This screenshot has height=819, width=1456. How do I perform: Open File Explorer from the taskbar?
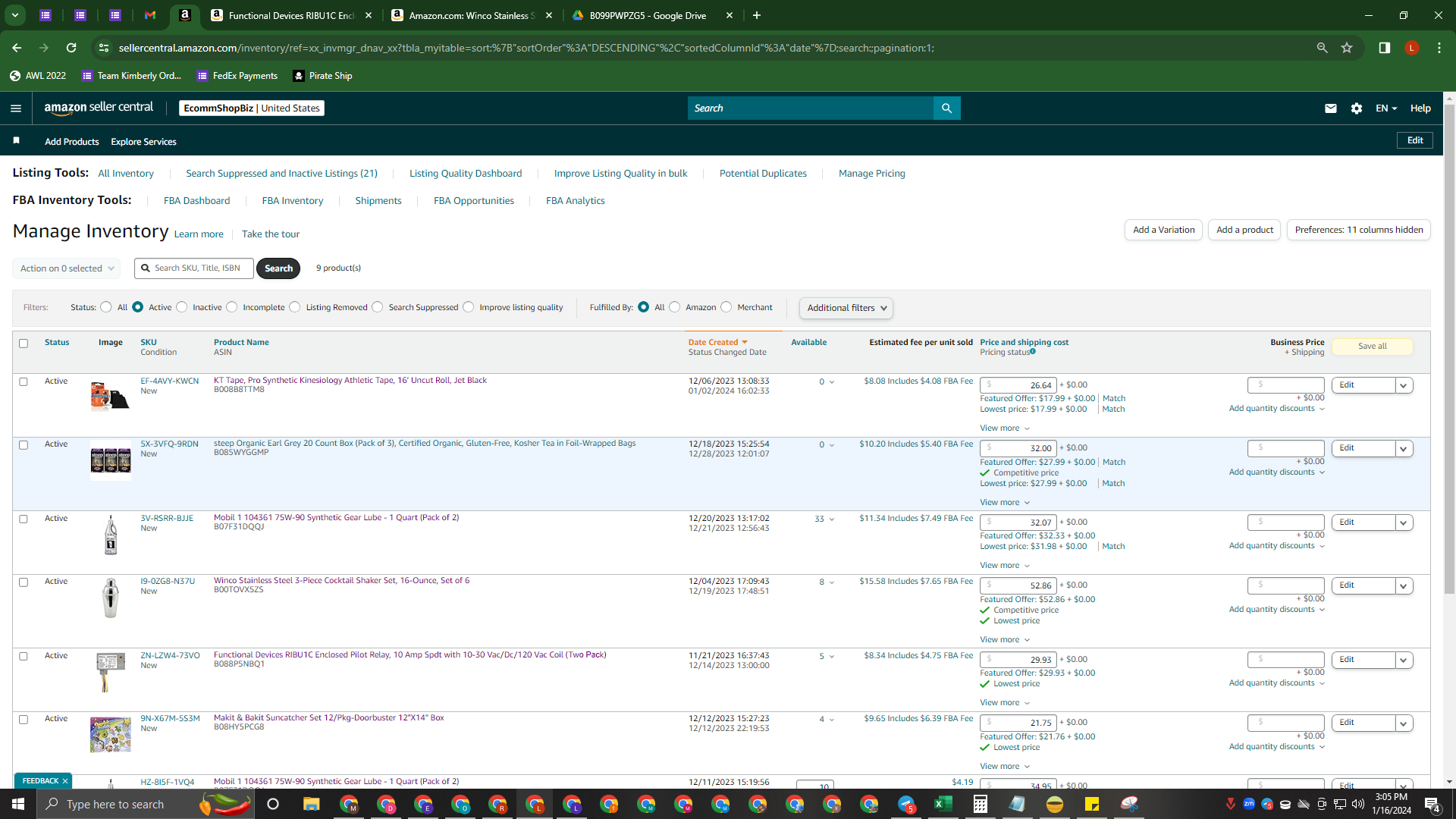311,804
